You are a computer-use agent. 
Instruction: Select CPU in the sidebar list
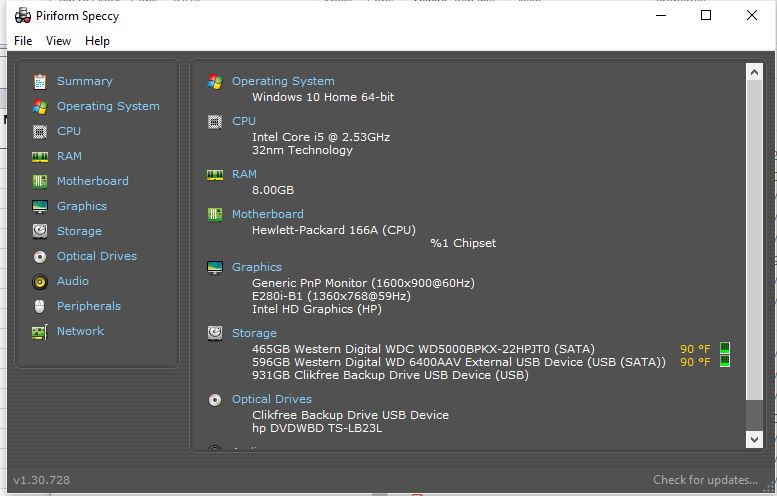(x=68, y=131)
